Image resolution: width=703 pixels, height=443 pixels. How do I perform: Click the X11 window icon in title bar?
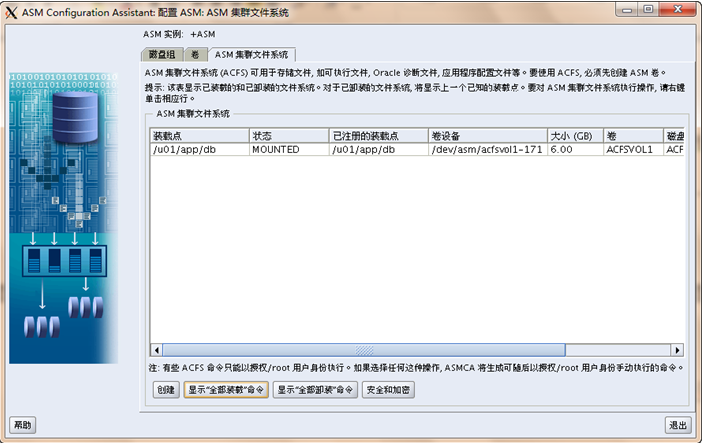pyautogui.click(x=11, y=13)
